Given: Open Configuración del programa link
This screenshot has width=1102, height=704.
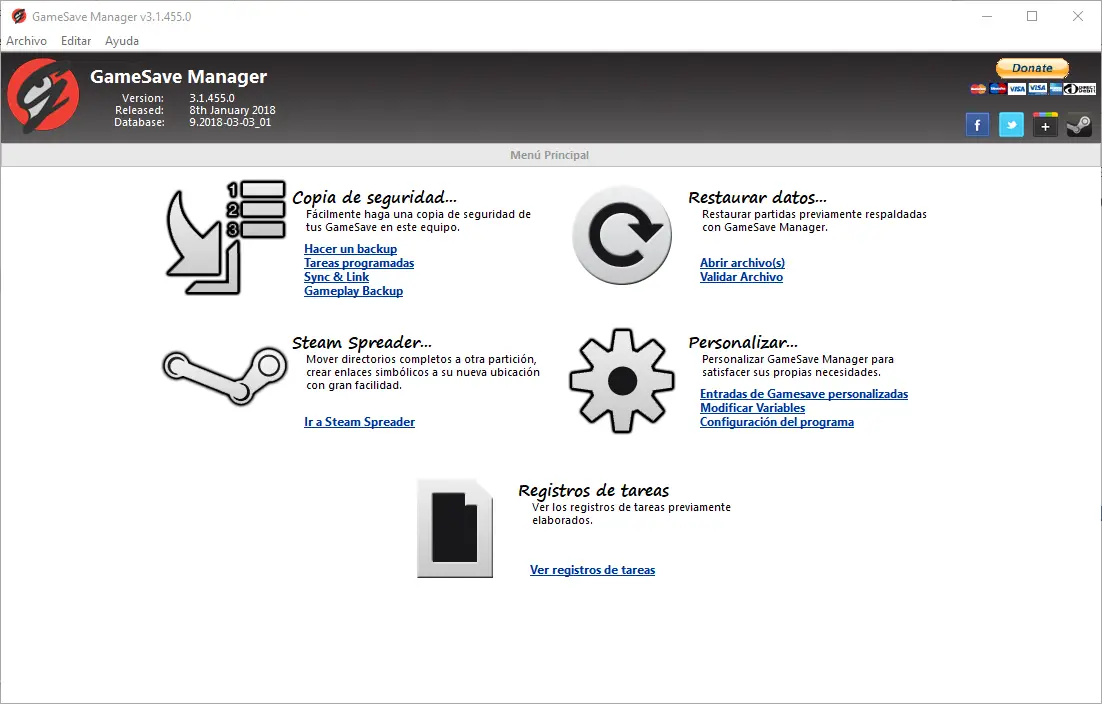Looking at the screenshot, I should 777,422.
